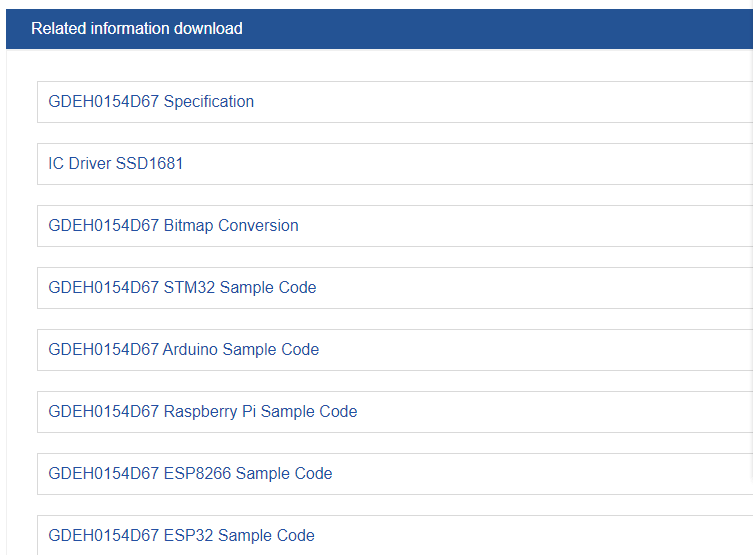Select the Bitmap Conversion row box
Screen dimensions: 753x555
[395, 226]
